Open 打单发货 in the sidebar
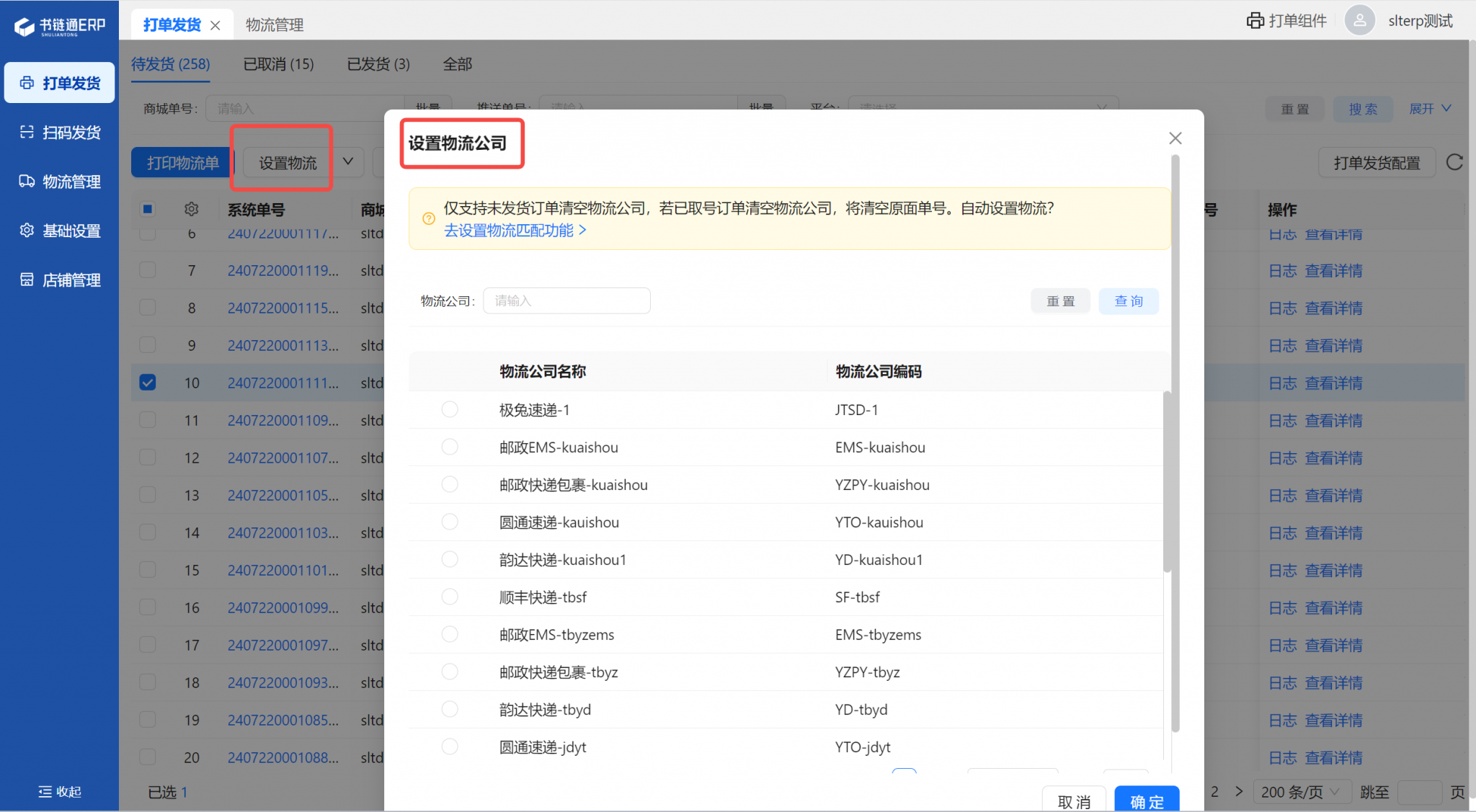1476x812 pixels. [60, 83]
